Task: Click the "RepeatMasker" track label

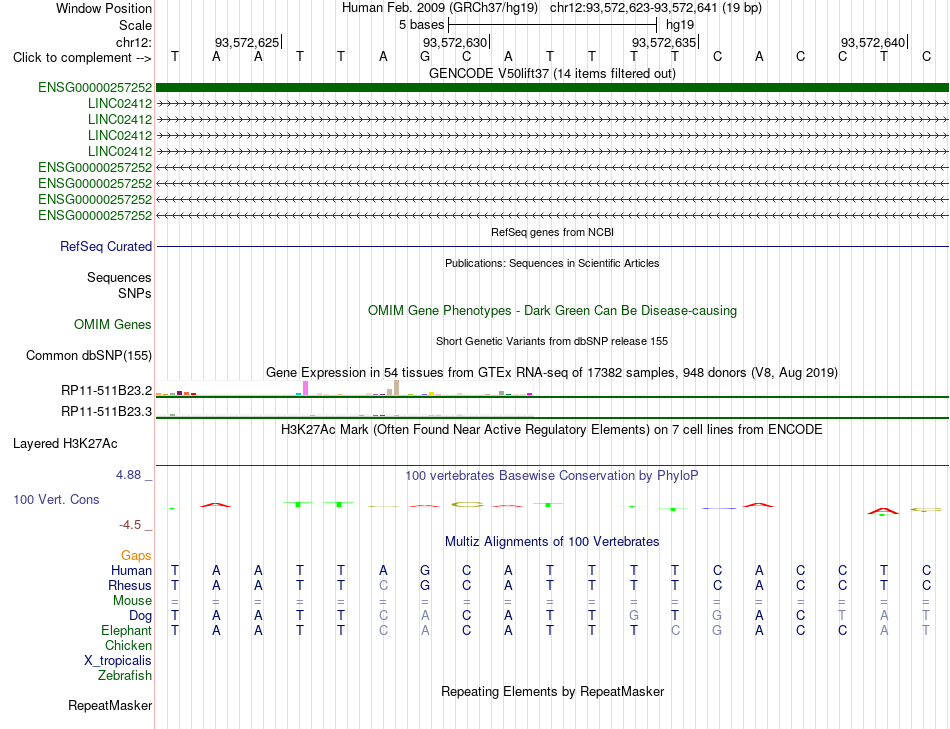Action: point(110,705)
